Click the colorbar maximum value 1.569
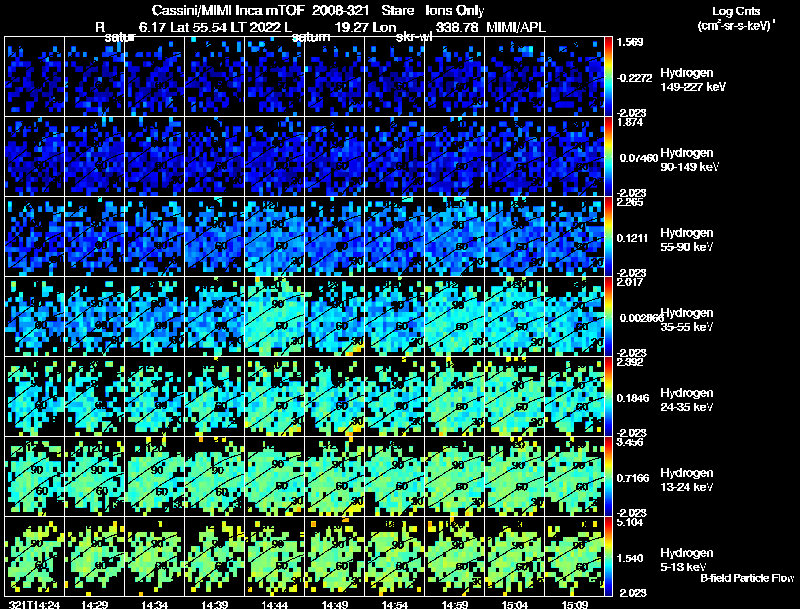This screenshot has height=609, width=800. coord(630,42)
